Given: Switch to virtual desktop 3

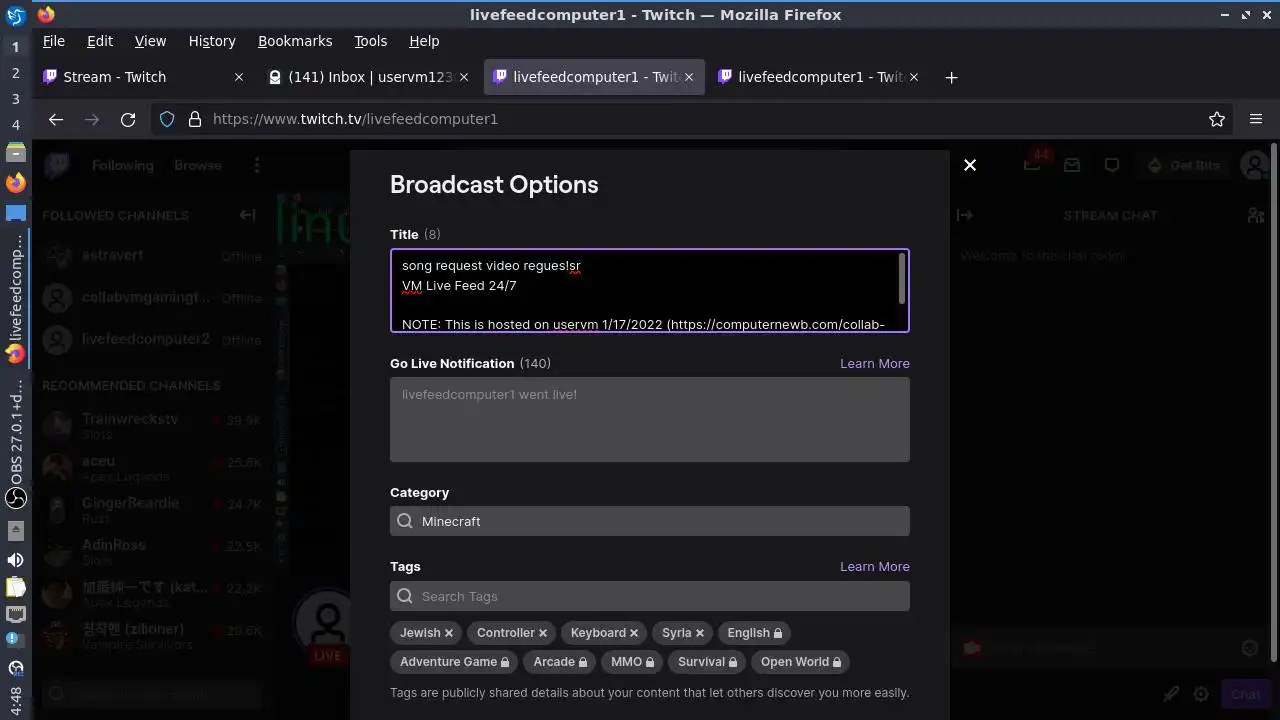Looking at the screenshot, I should (x=15, y=99).
